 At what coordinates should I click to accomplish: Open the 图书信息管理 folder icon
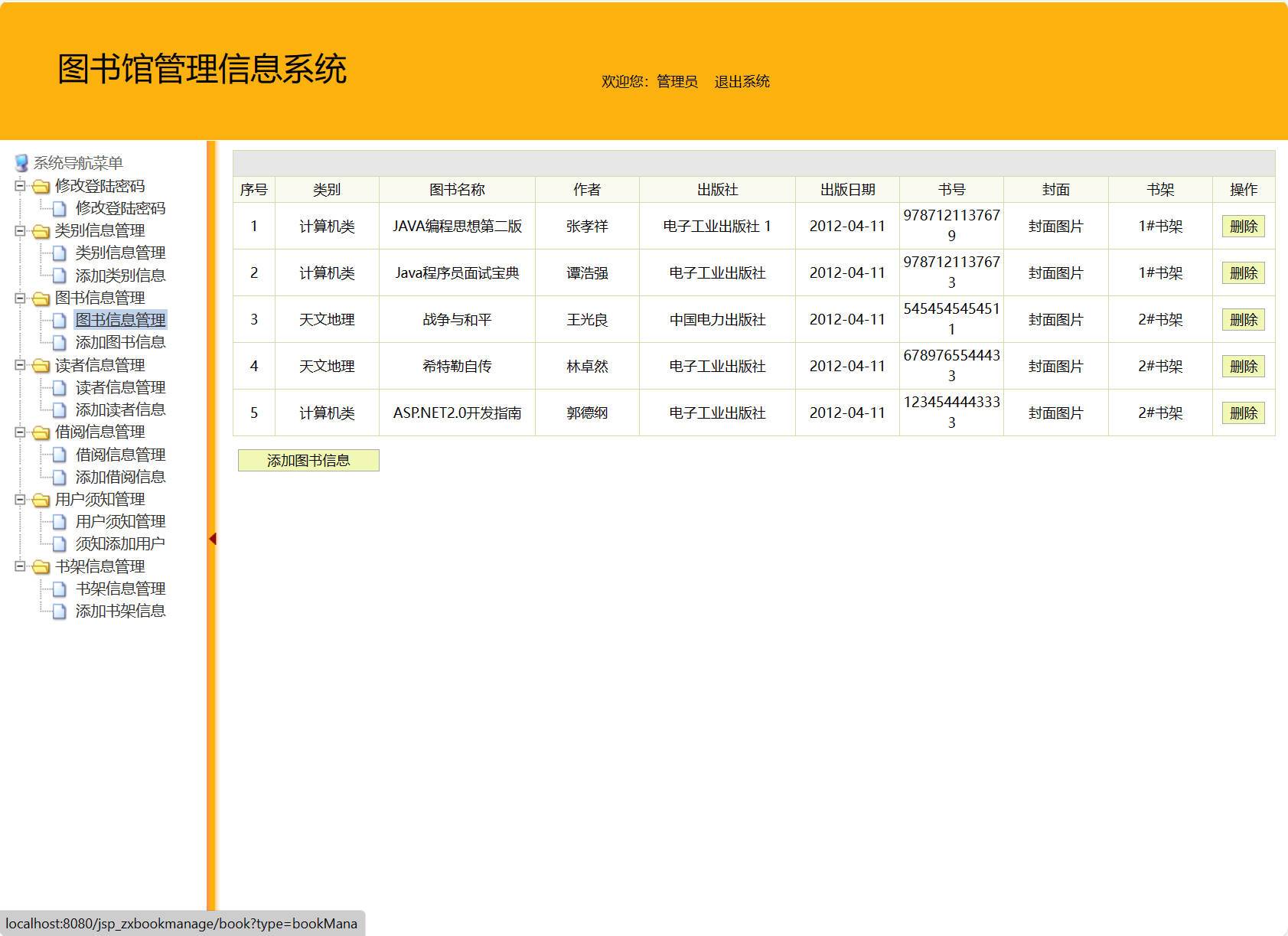[41, 298]
